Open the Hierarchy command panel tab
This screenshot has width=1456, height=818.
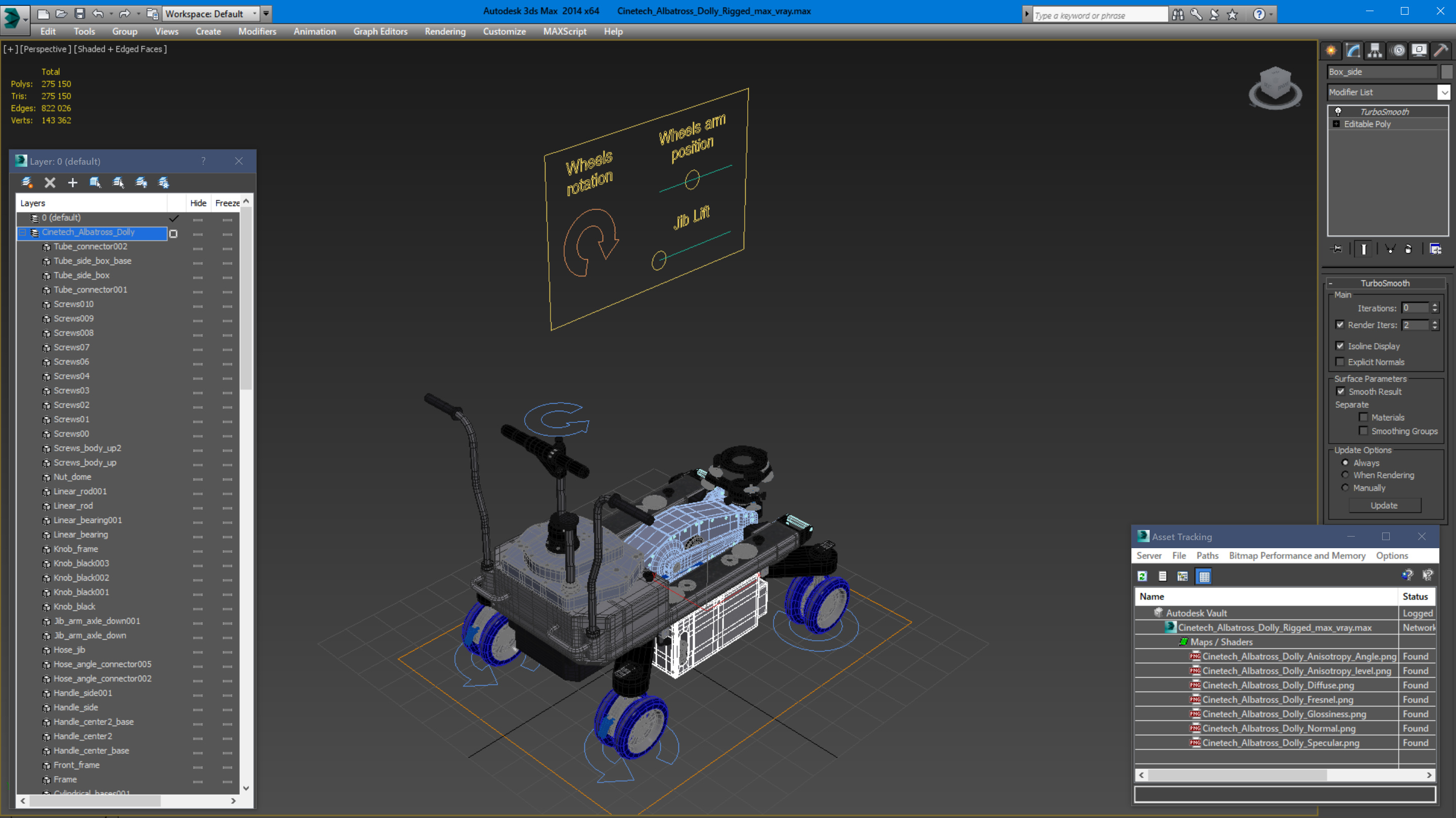(1375, 51)
